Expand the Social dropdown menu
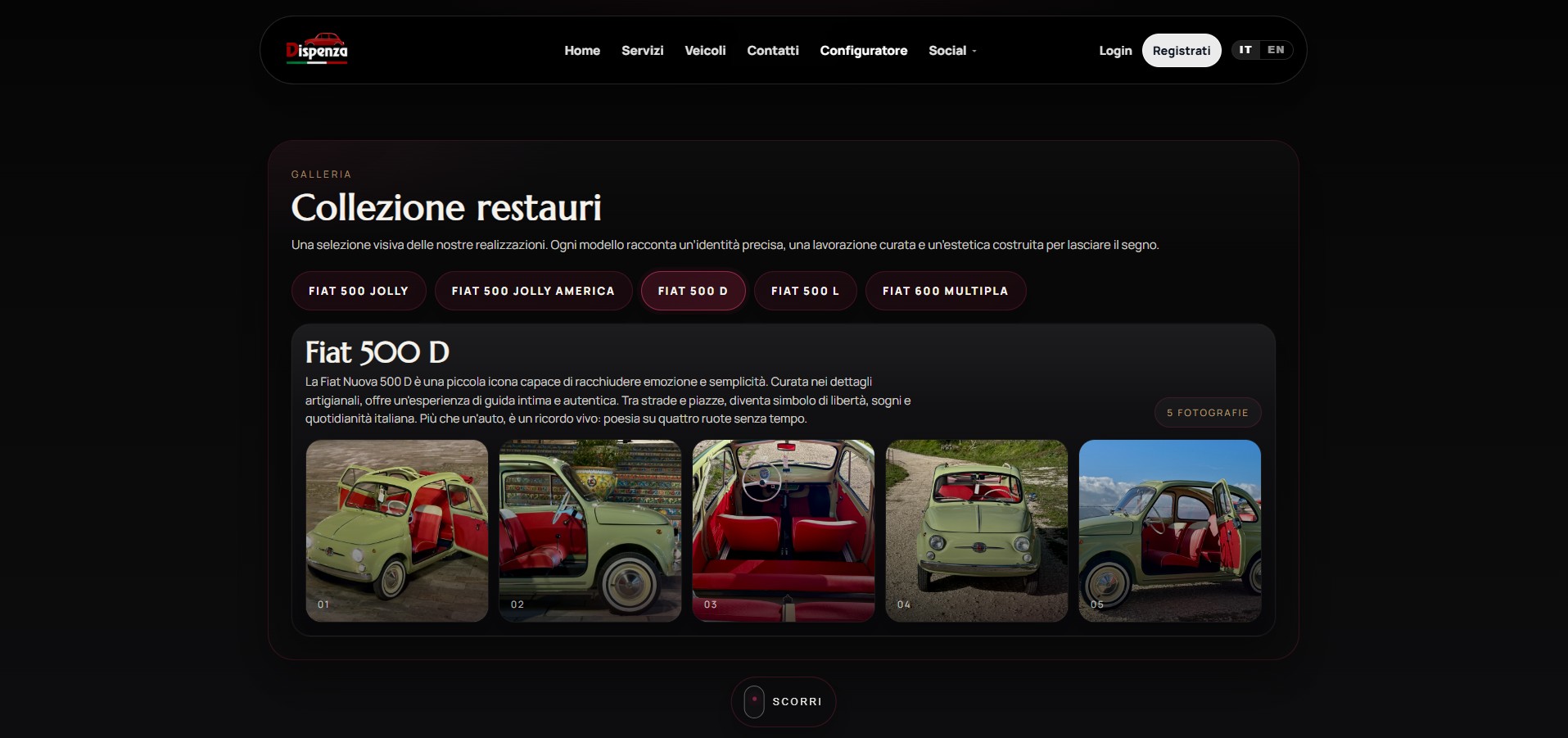Screen dimensions: 1568x738 tap(952, 51)
